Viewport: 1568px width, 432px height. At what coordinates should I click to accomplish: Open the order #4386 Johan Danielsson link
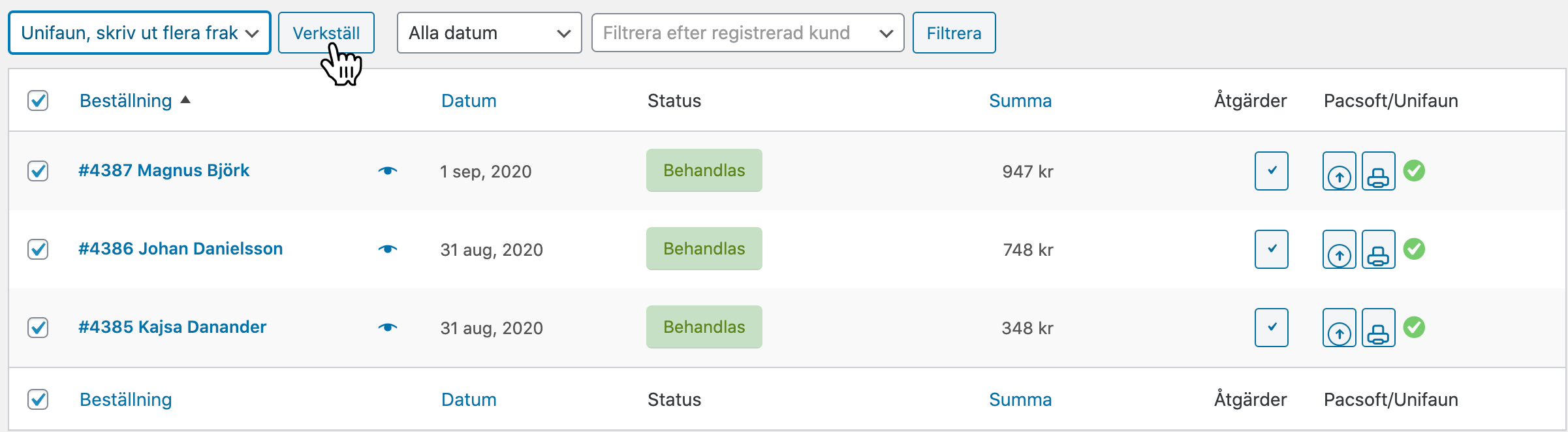point(180,249)
